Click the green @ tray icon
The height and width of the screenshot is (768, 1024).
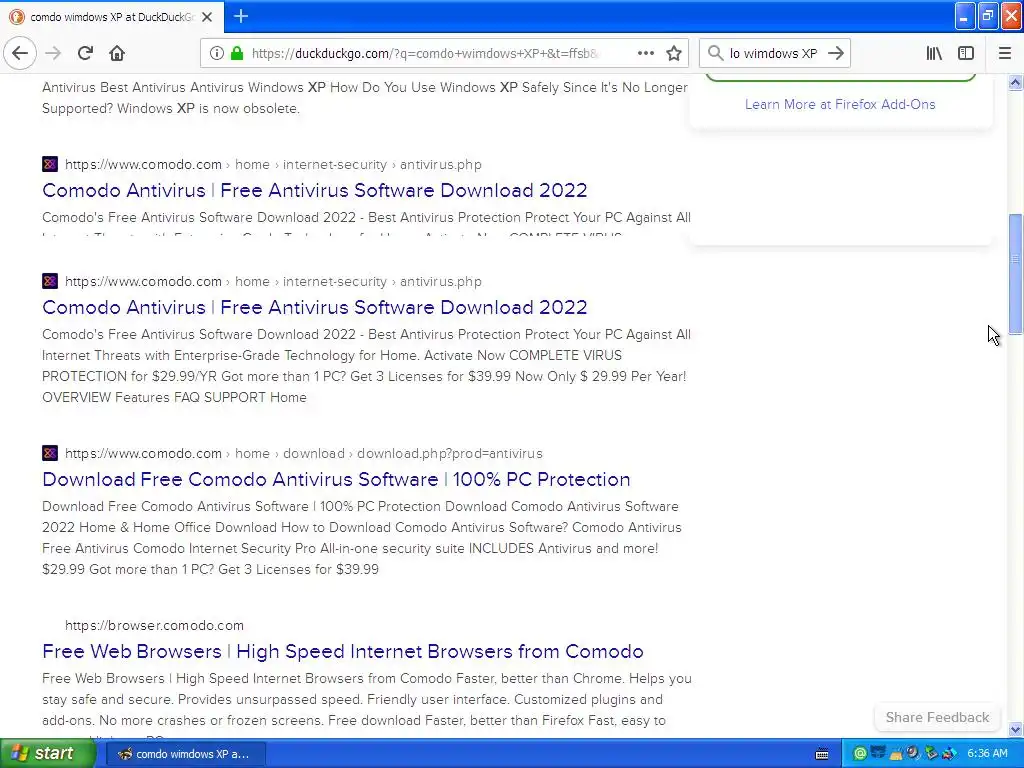tap(860, 754)
